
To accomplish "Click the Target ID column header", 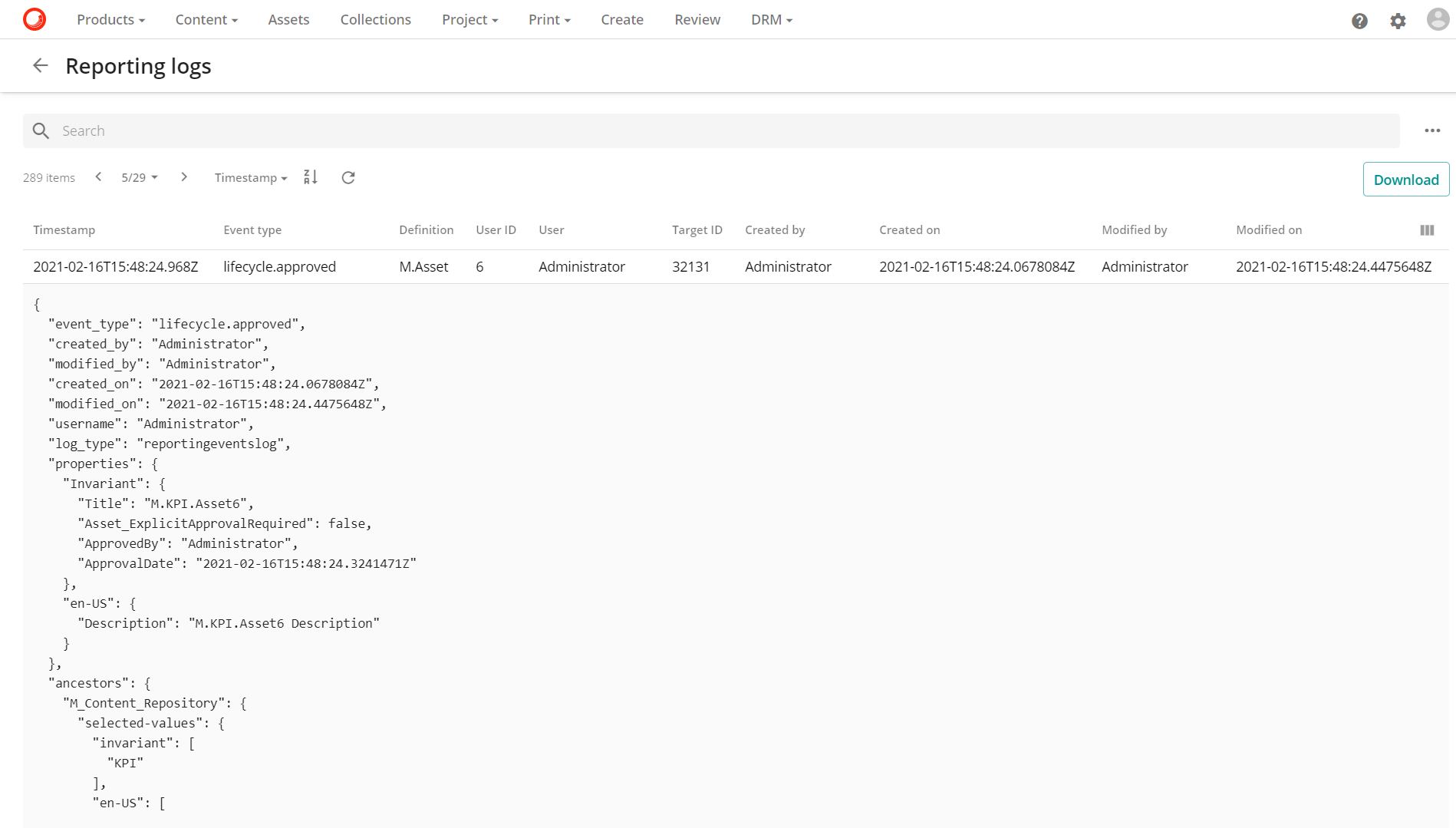I will pos(697,230).
